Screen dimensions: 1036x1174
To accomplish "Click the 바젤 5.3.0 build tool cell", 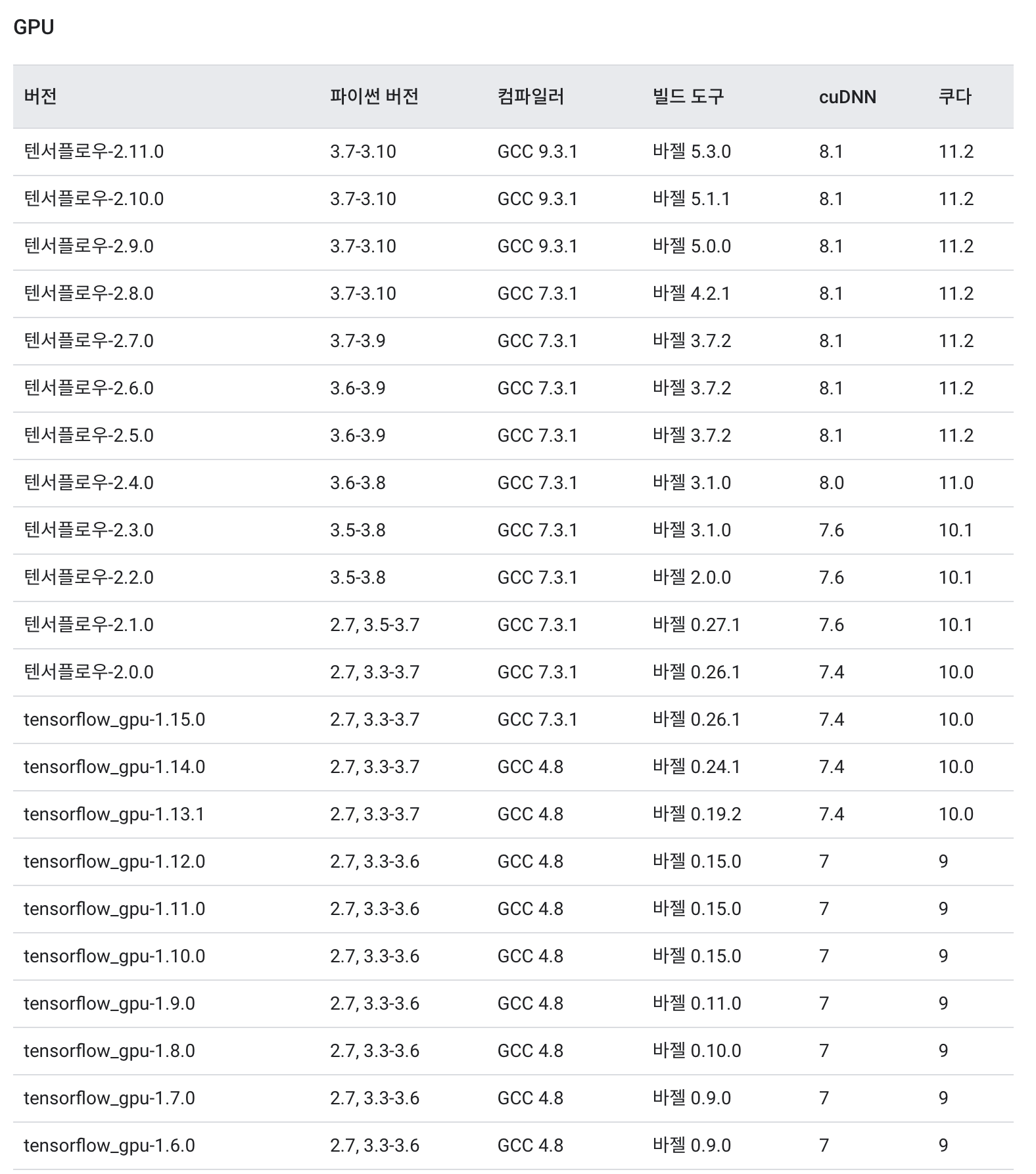I will point(692,152).
